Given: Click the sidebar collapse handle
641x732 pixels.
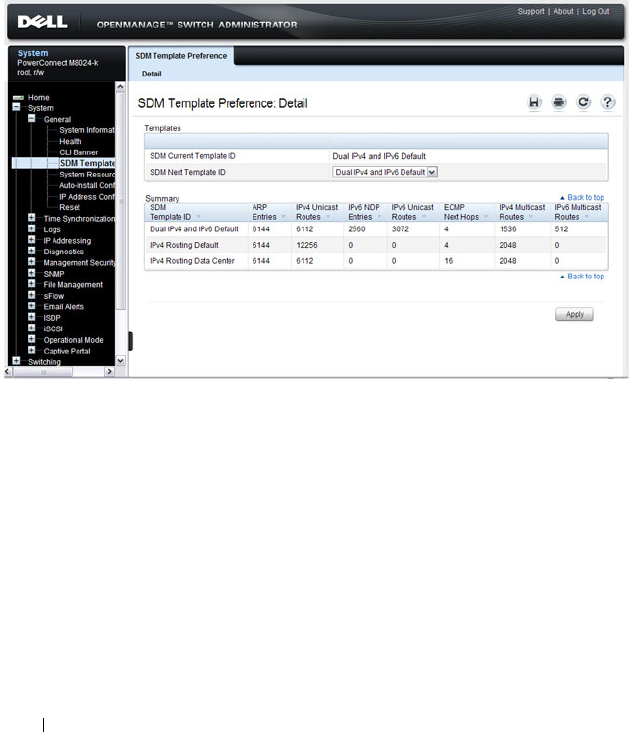Looking at the screenshot, I should click(x=130, y=341).
